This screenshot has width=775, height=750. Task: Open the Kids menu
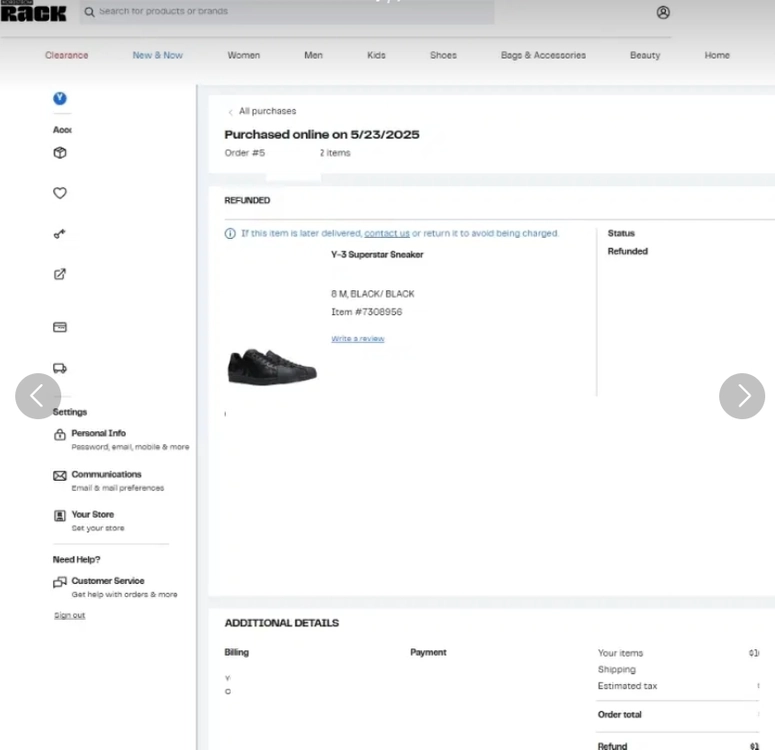pyautogui.click(x=376, y=55)
